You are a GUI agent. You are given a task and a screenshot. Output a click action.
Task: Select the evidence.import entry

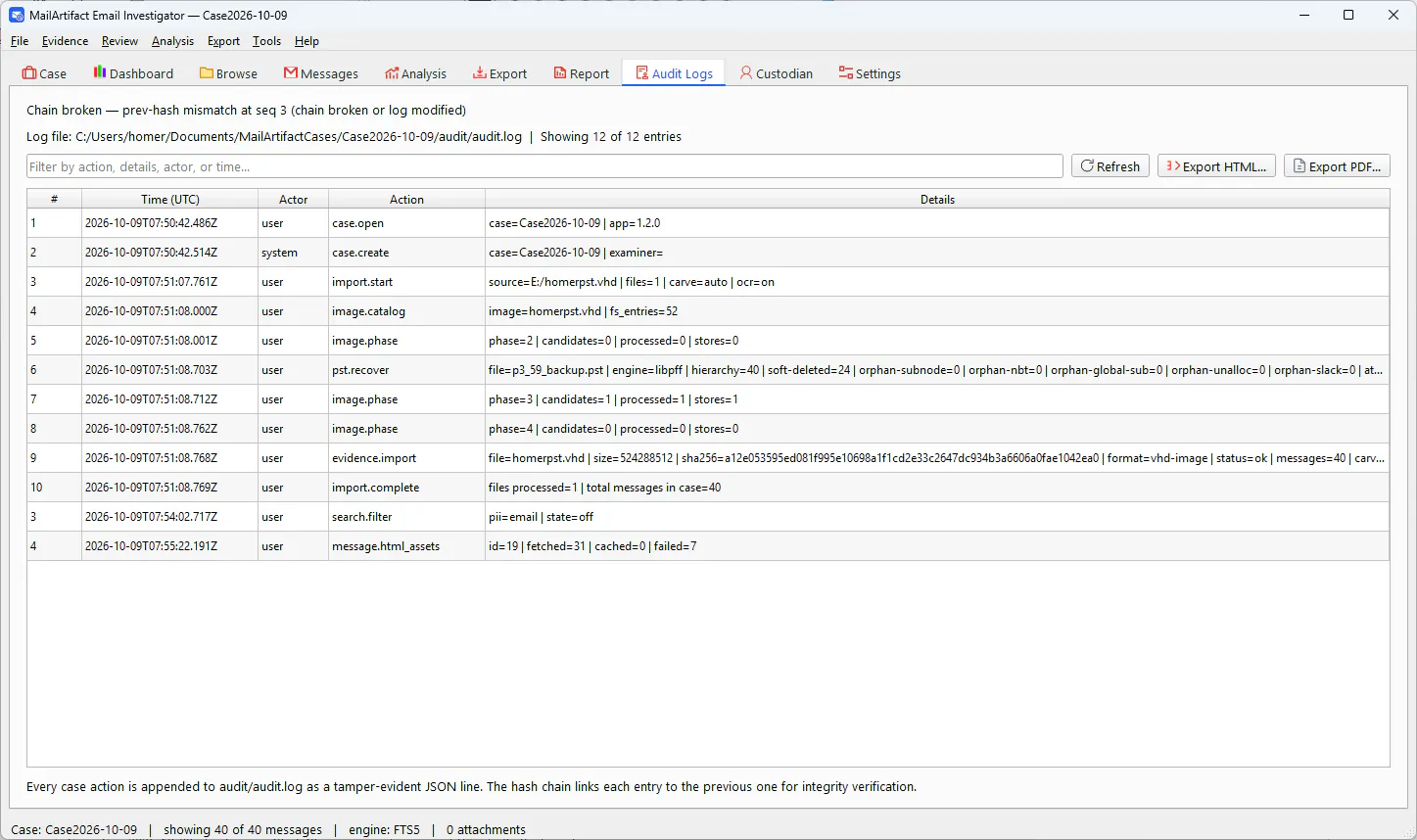[x=708, y=458]
